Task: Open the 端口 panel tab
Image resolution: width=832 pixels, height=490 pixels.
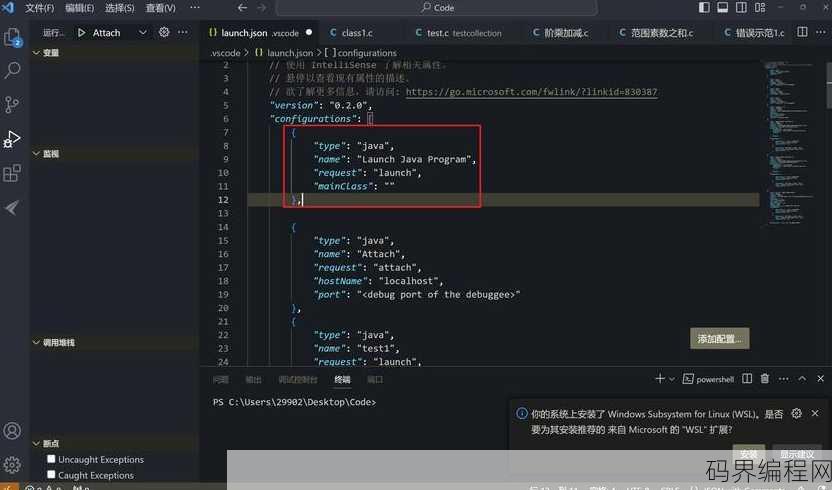Action: tap(375, 380)
